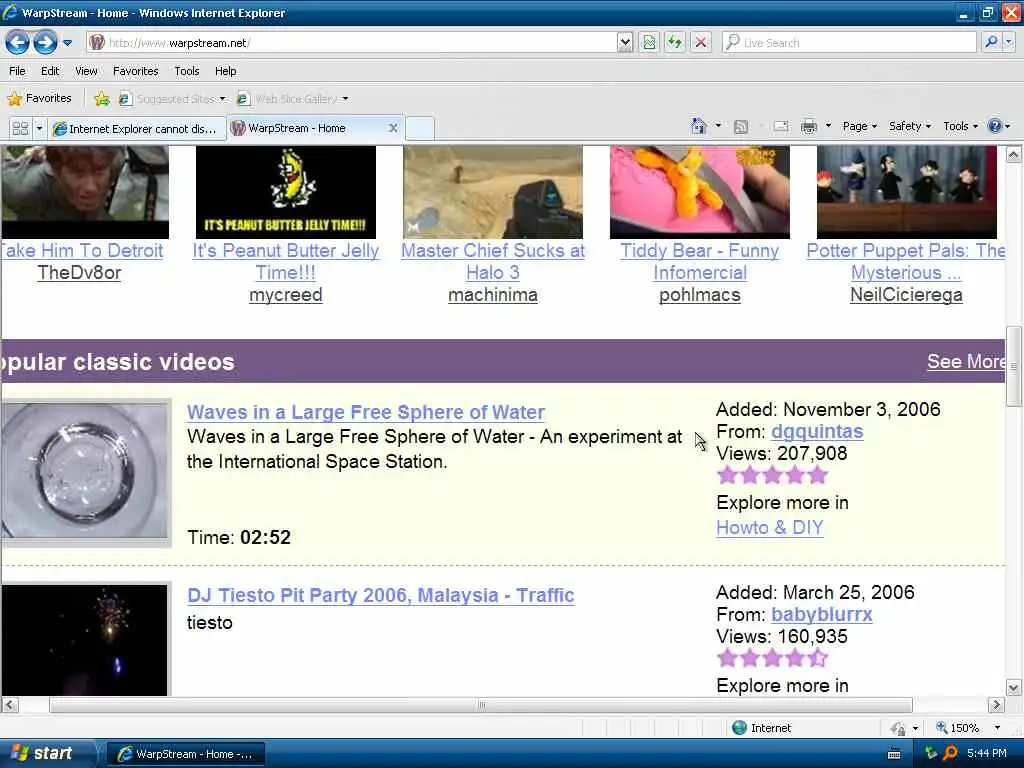Open the search provider dropdown arrow

[x=1009, y=43]
